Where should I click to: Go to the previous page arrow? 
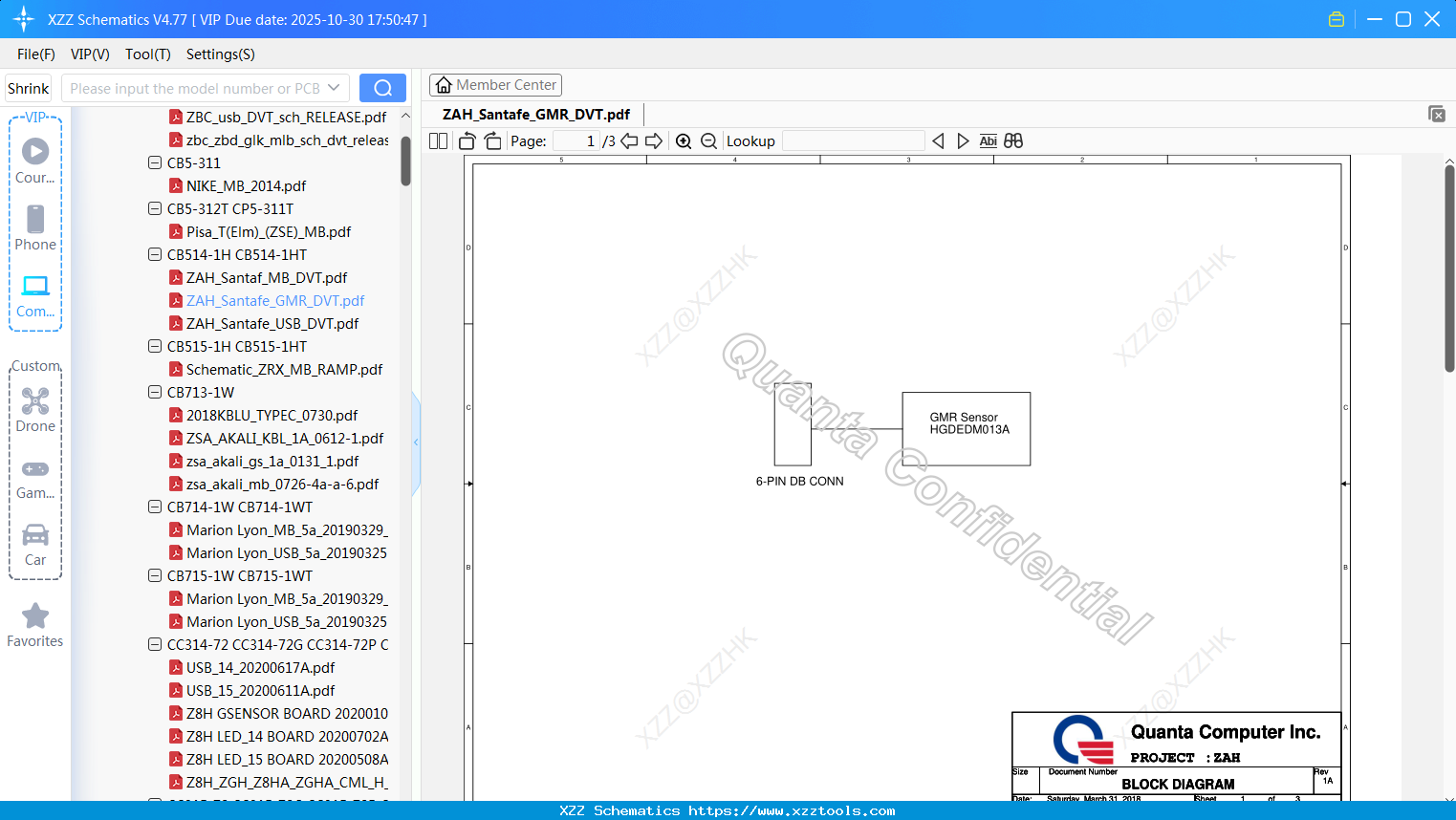pyautogui.click(x=629, y=141)
